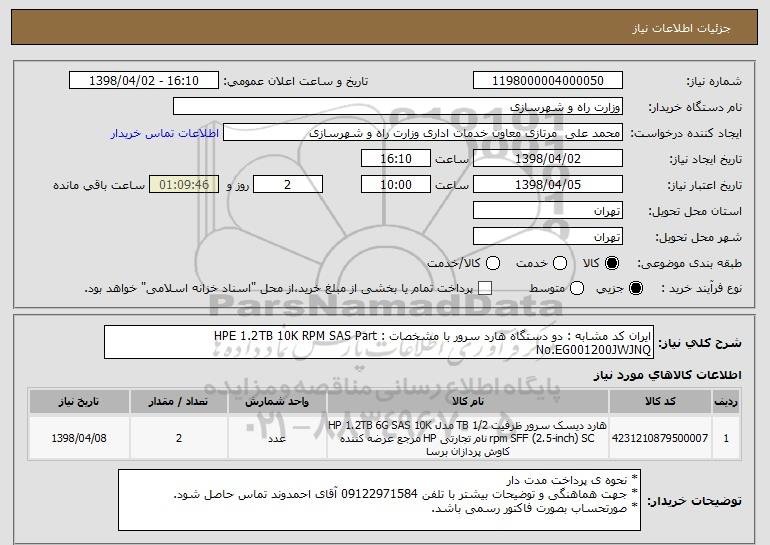This screenshot has width=770, height=545.
Task: Click the شرح کلی نیاز label
Action: 700,343
